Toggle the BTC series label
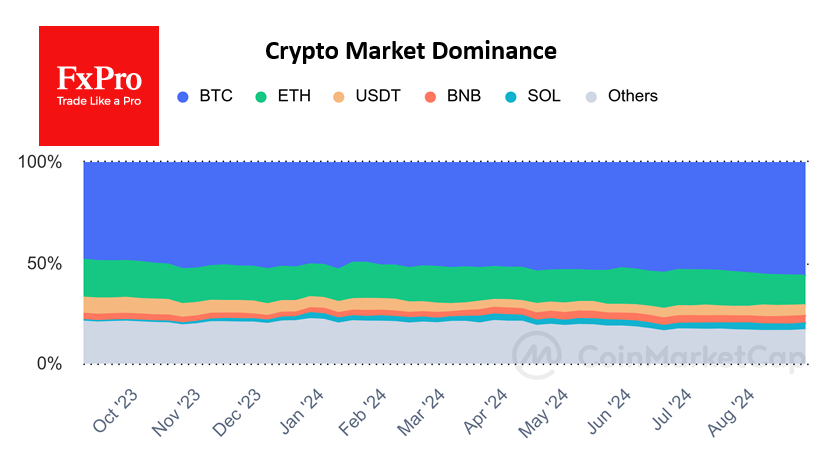Viewport: 835px width, 470px height. pos(215,97)
